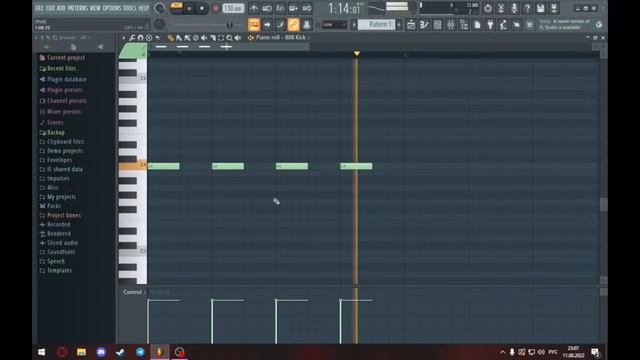Open the piano roll wrench tools icon
The image size is (640, 360).
point(132,38)
